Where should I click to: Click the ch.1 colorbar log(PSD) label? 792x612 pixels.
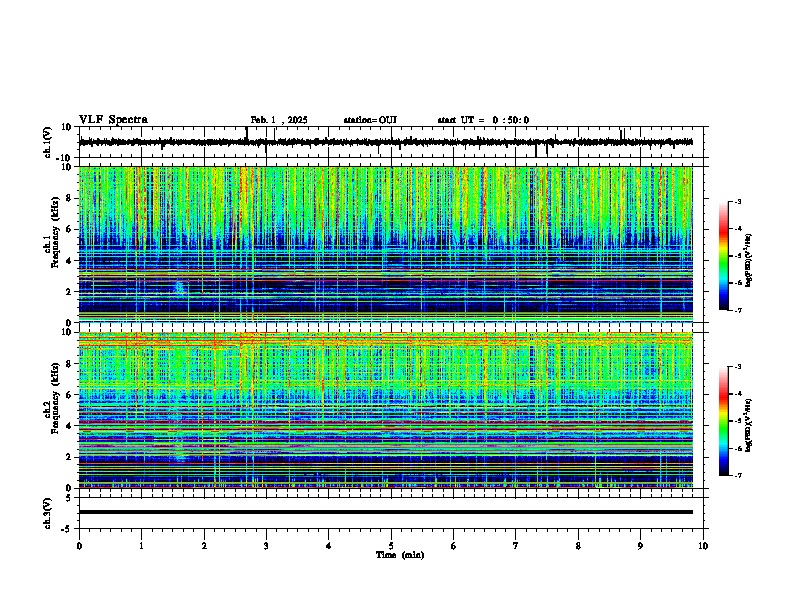(x=749, y=261)
